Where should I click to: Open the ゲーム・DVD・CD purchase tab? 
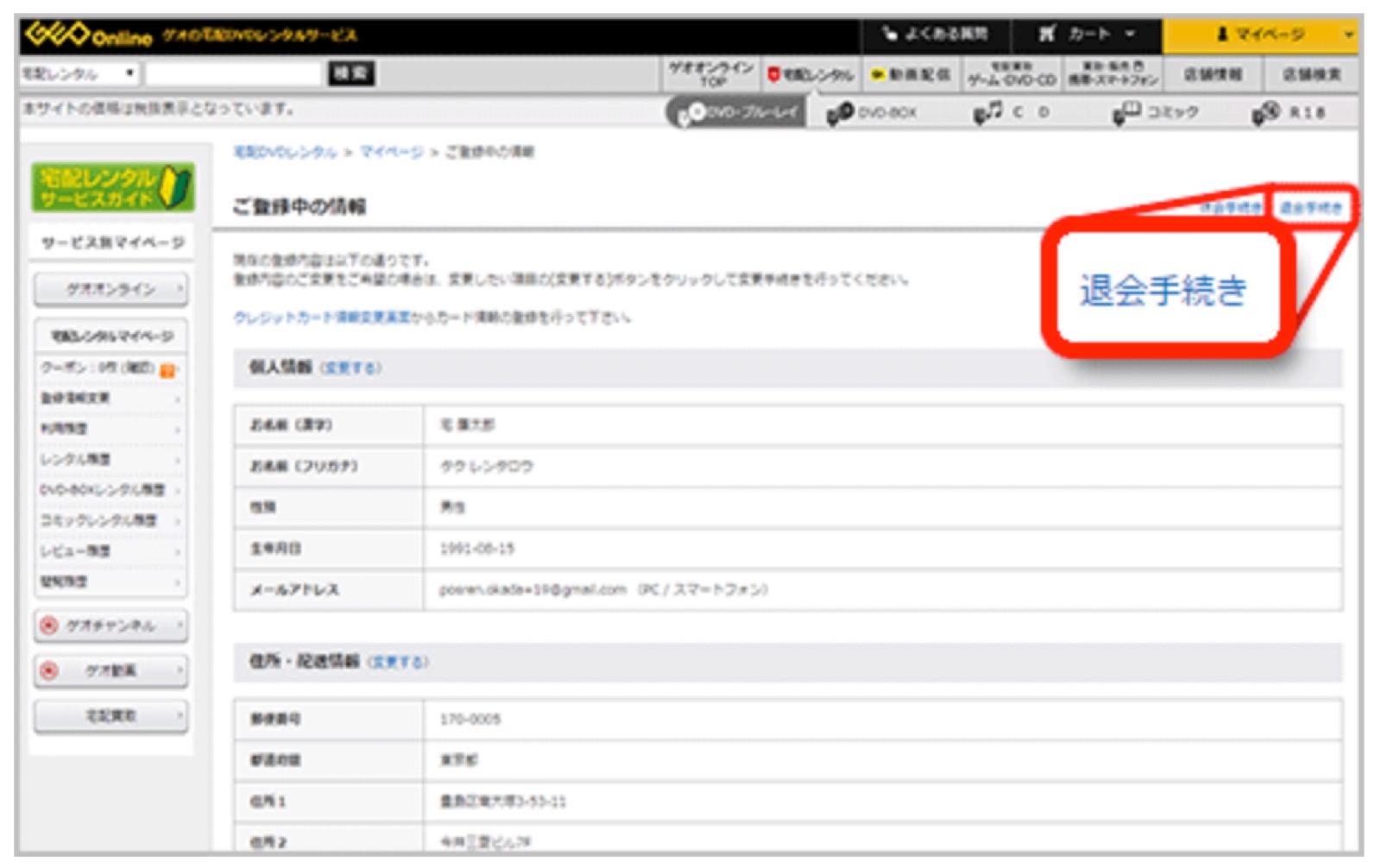pyautogui.click(x=1012, y=74)
